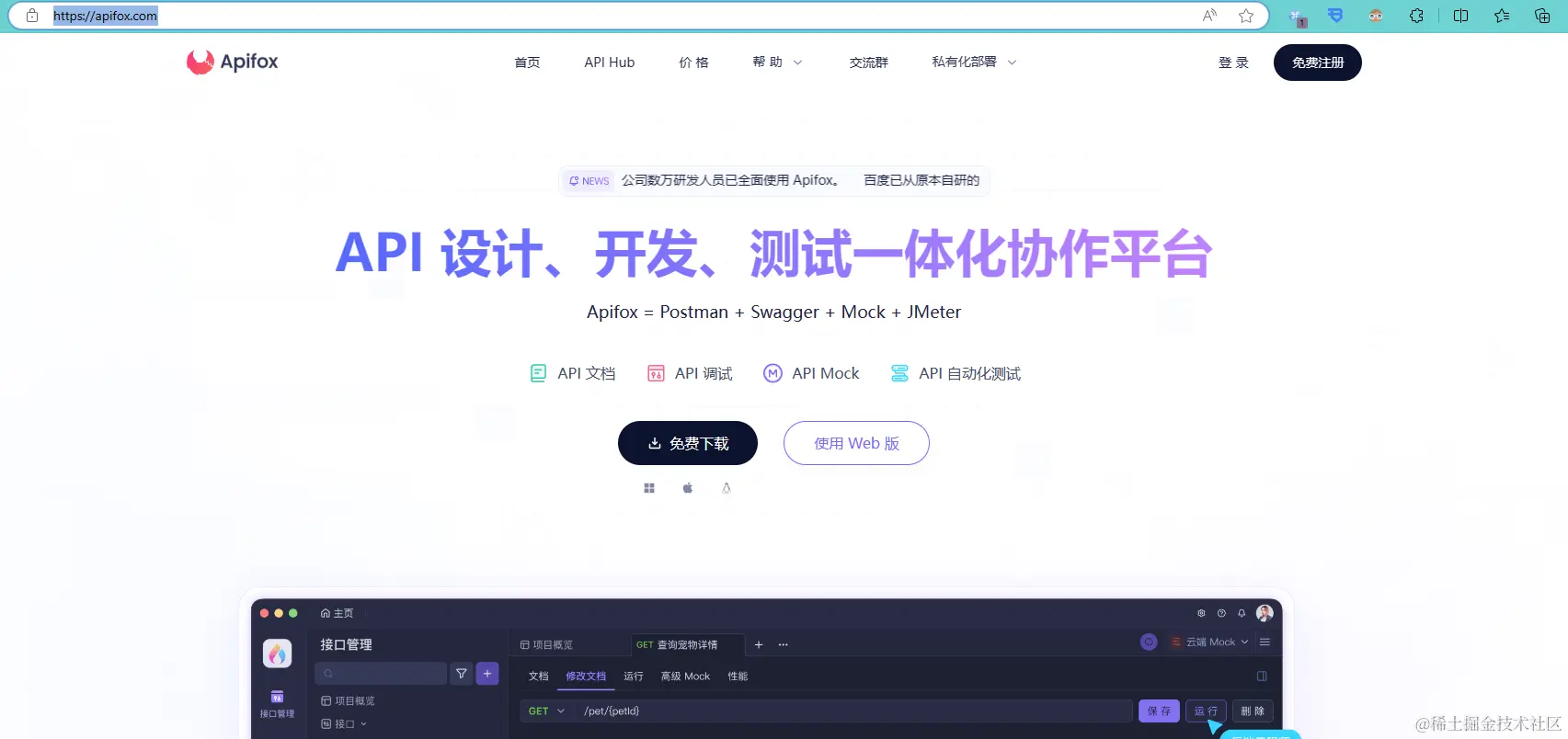Open the Favorites list icon

(1502, 16)
